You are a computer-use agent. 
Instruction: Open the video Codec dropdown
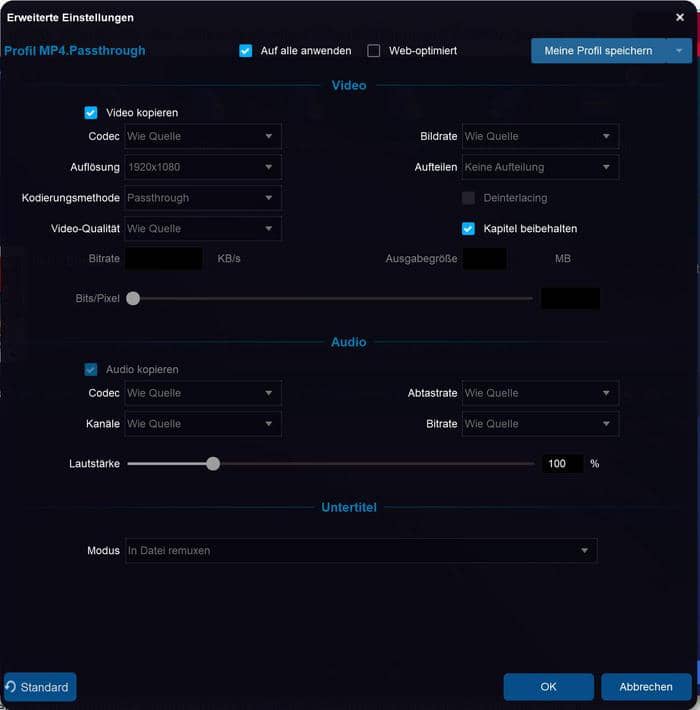[x=202, y=136]
